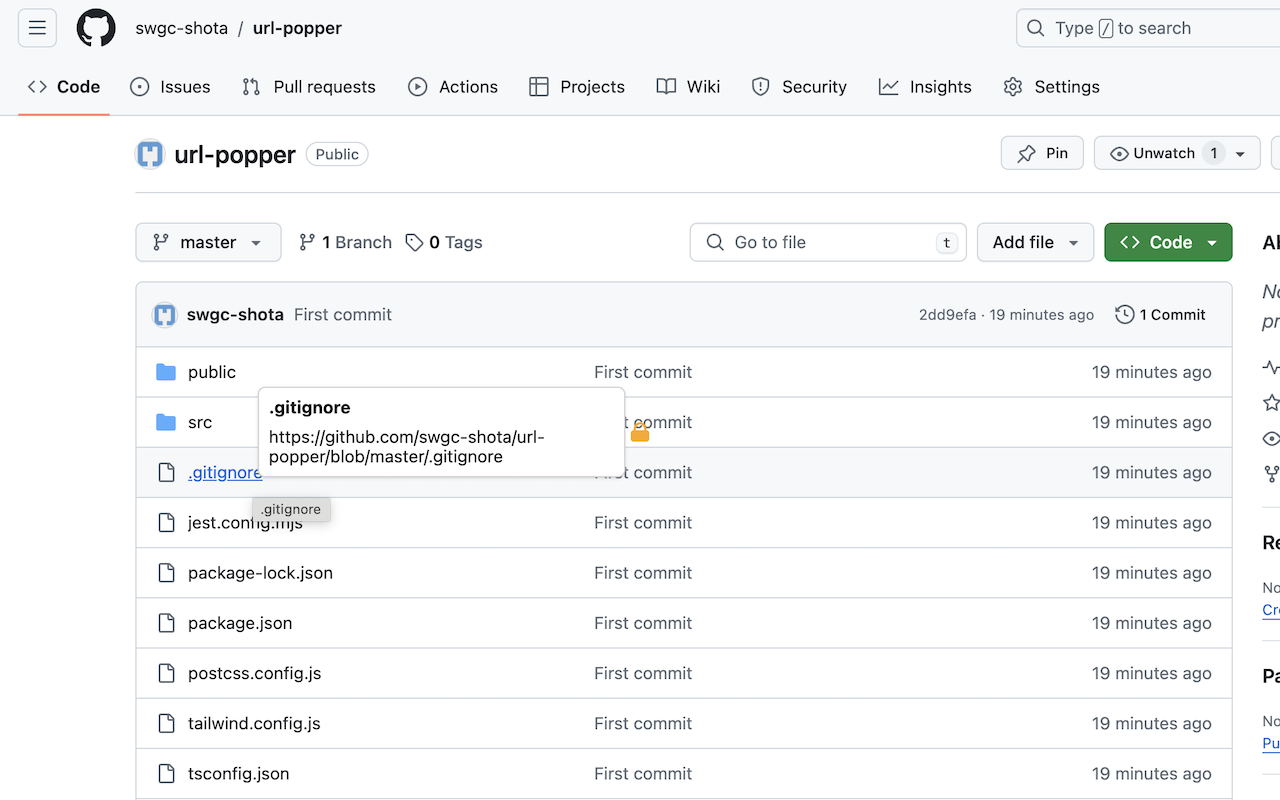Open the Projects tab
This screenshot has width=1280, height=800.
click(x=577, y=87)
